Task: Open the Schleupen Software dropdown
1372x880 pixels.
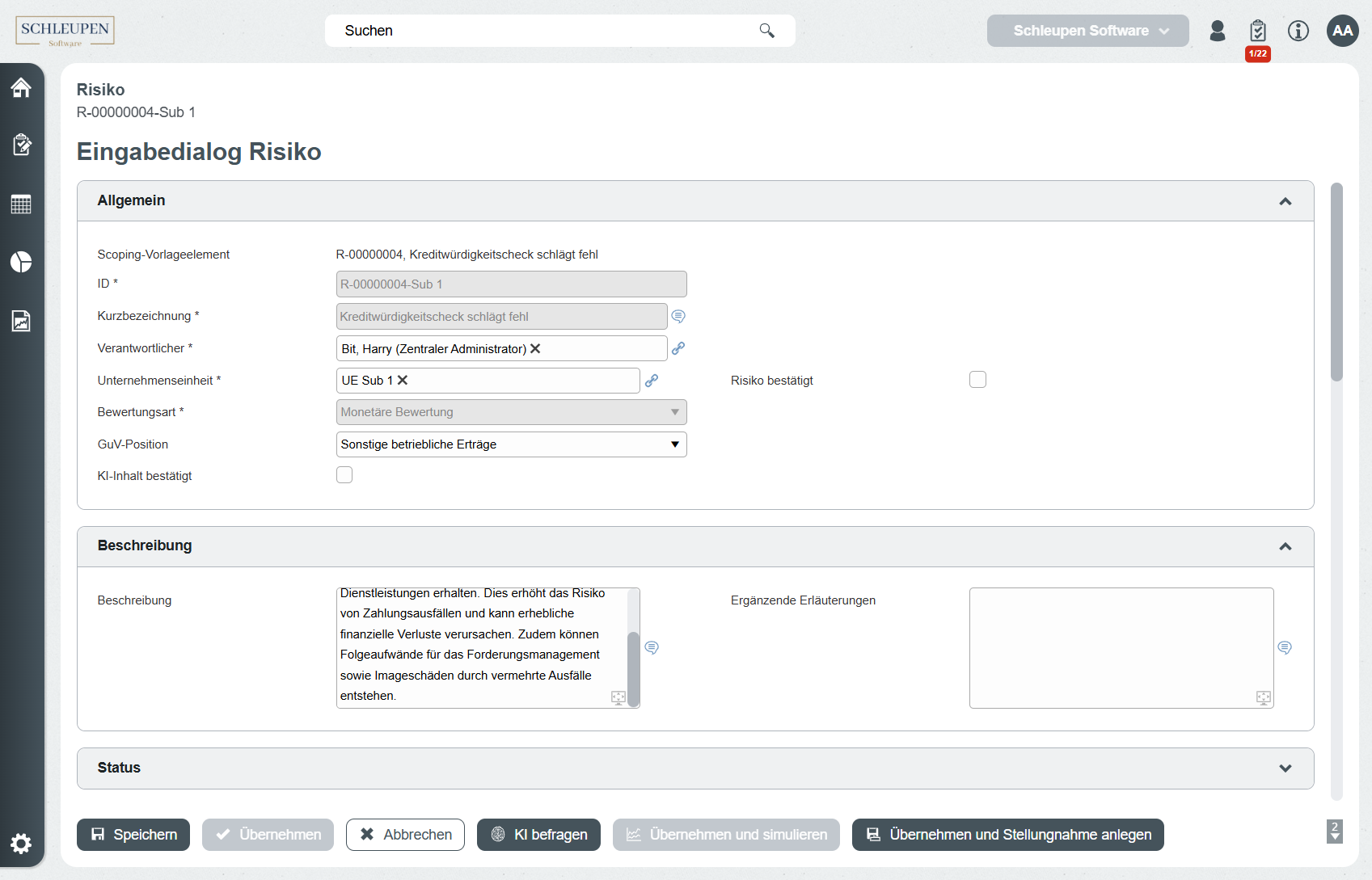Action: pos(1087,31)
